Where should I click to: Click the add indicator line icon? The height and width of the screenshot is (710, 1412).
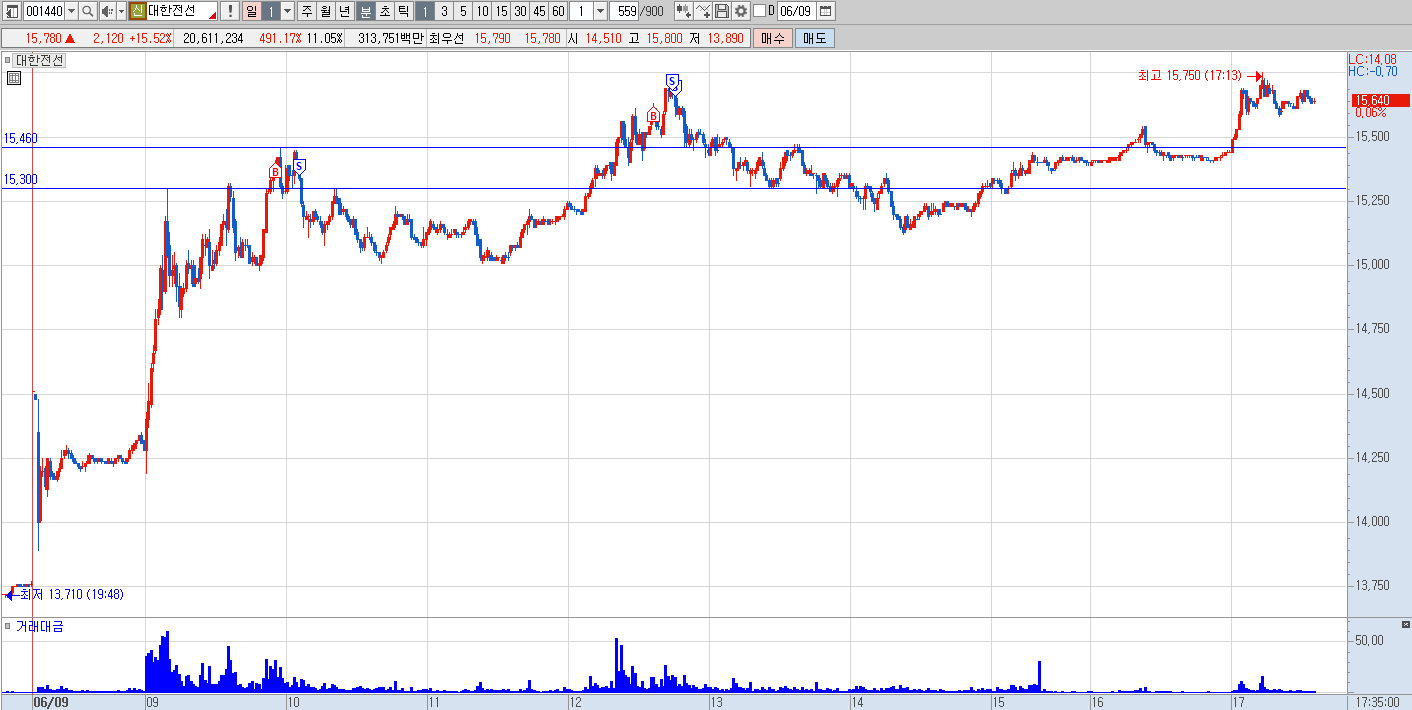[x=703, y=11]
